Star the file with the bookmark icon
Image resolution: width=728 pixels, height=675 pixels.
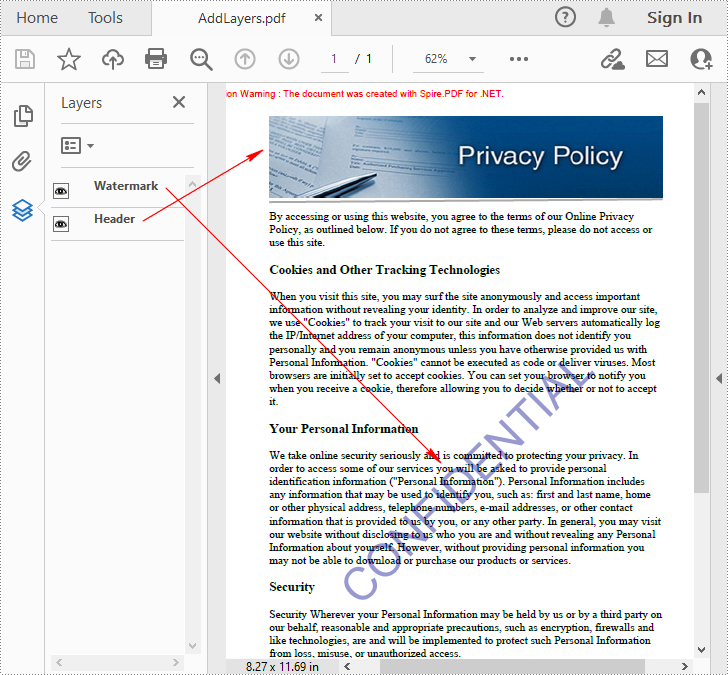69,59
